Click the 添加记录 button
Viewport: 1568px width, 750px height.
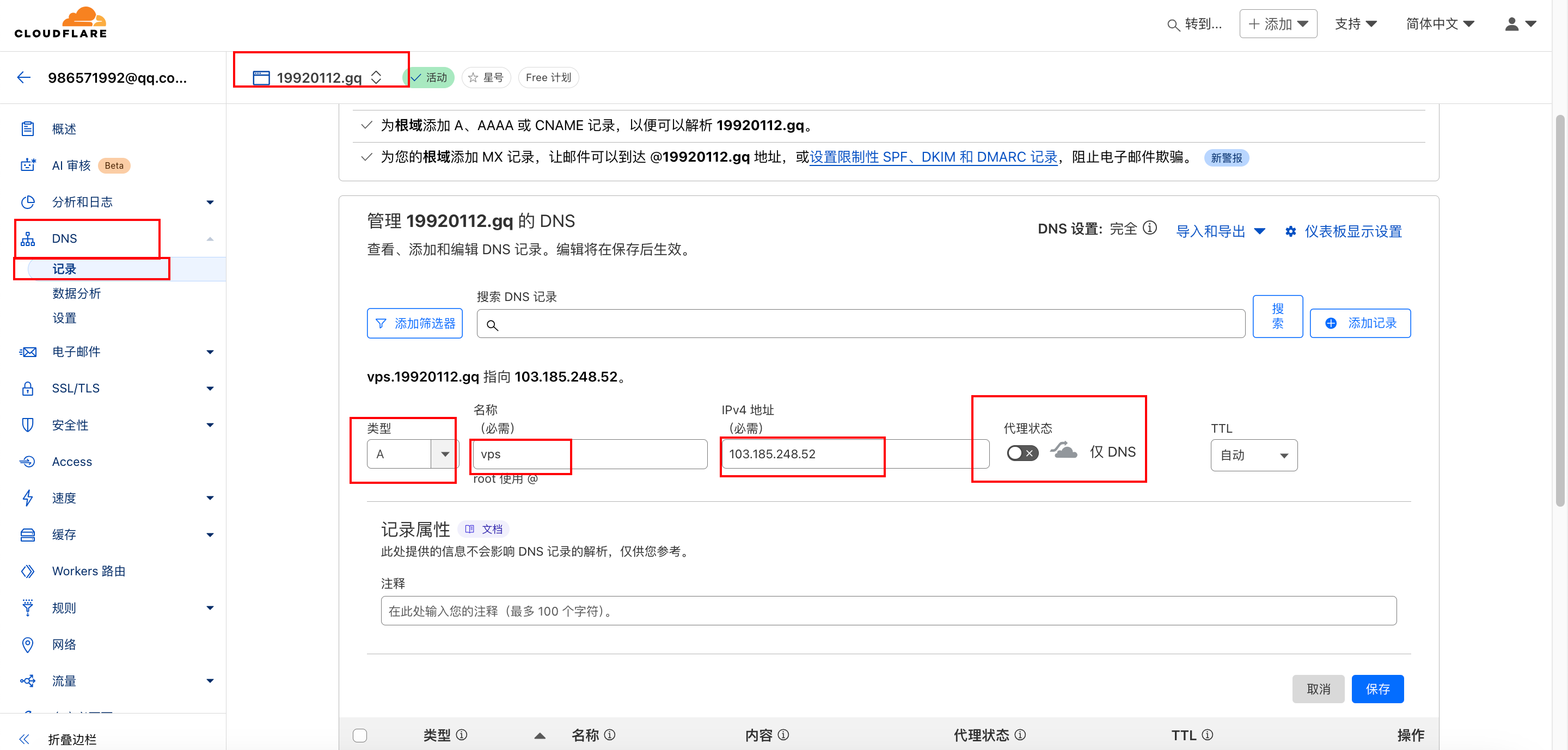[x=1360, y=323]
